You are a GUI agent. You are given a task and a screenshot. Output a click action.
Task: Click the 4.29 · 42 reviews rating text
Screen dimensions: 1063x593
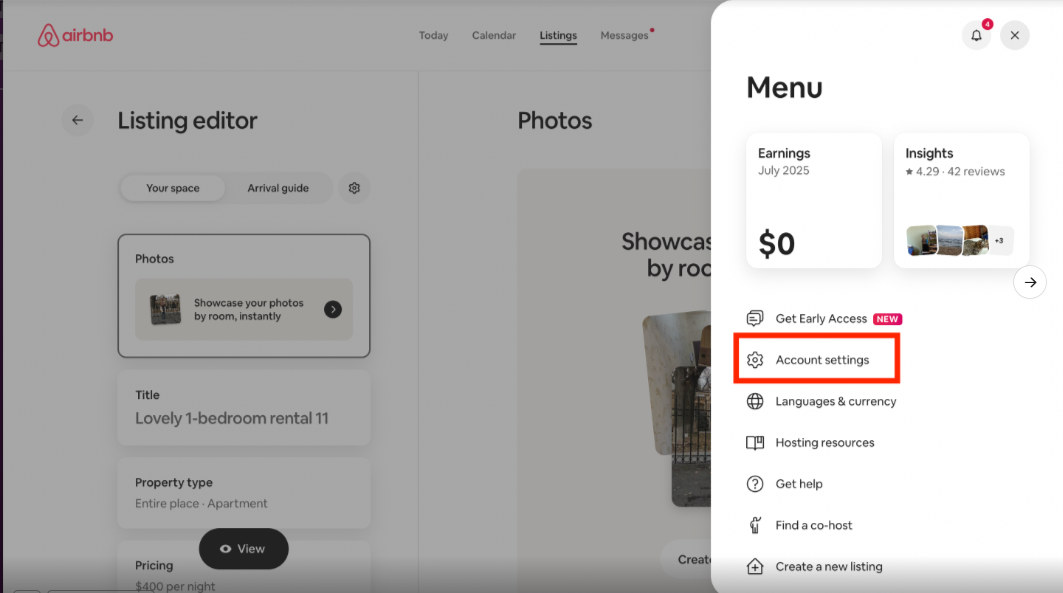coord(955,171)
